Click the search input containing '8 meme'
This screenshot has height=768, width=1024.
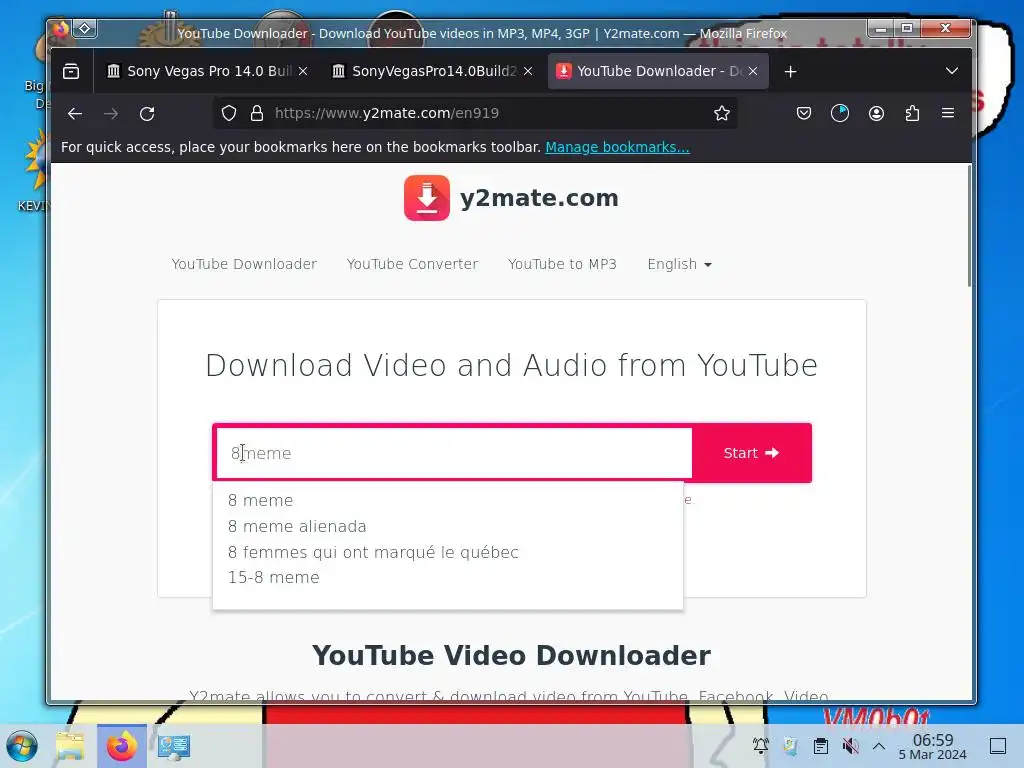tap(453, 453)
